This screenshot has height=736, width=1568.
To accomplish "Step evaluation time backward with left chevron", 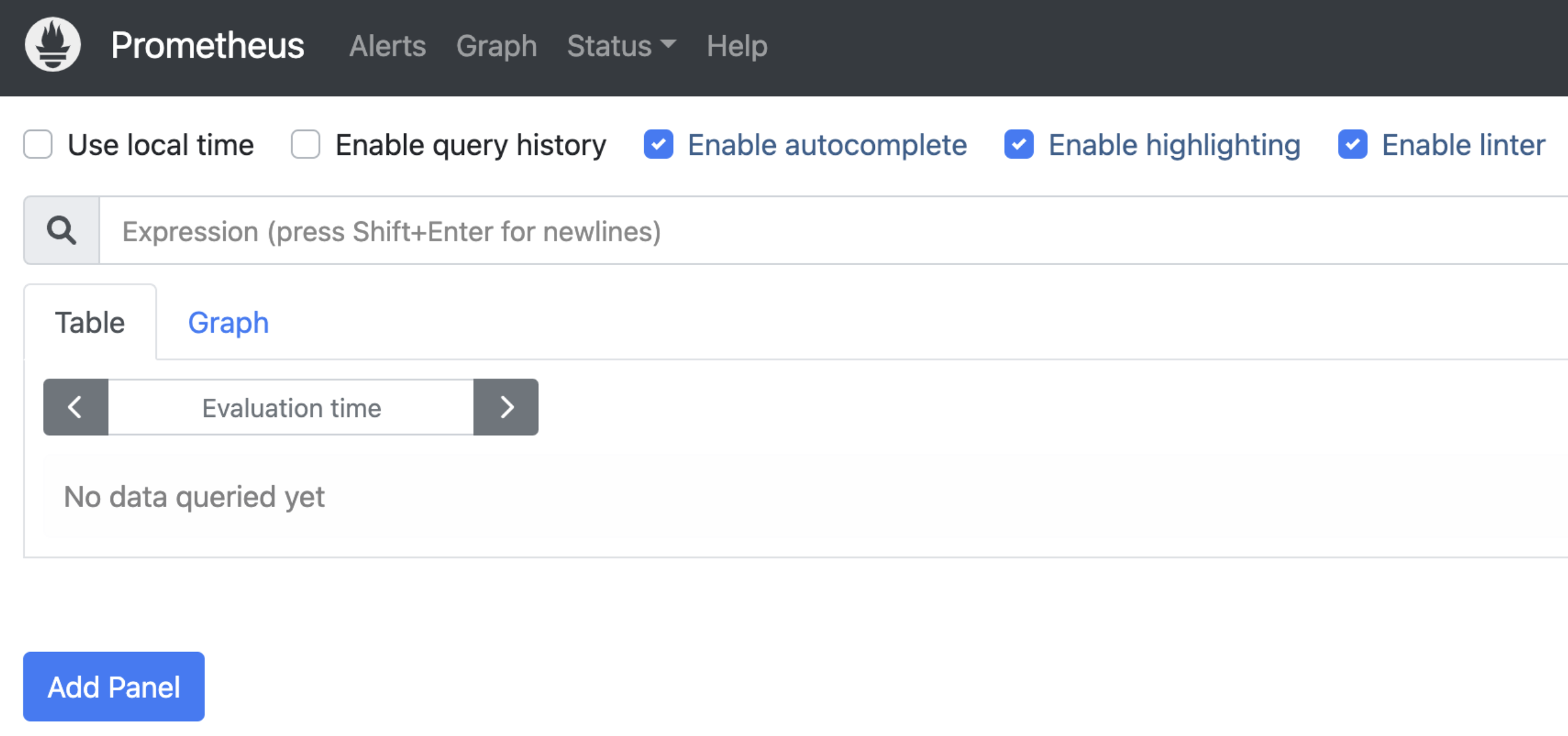I will [x=75, y=407].
